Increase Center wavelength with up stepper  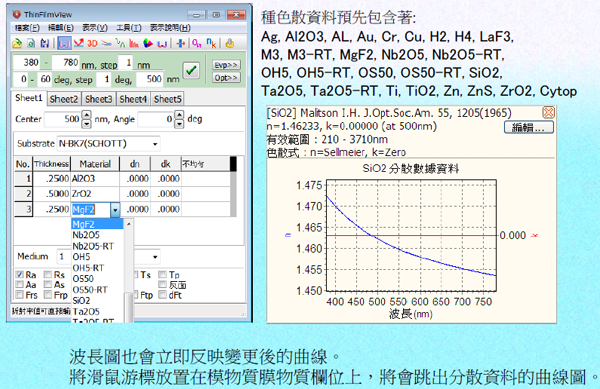tap(87, 115)
